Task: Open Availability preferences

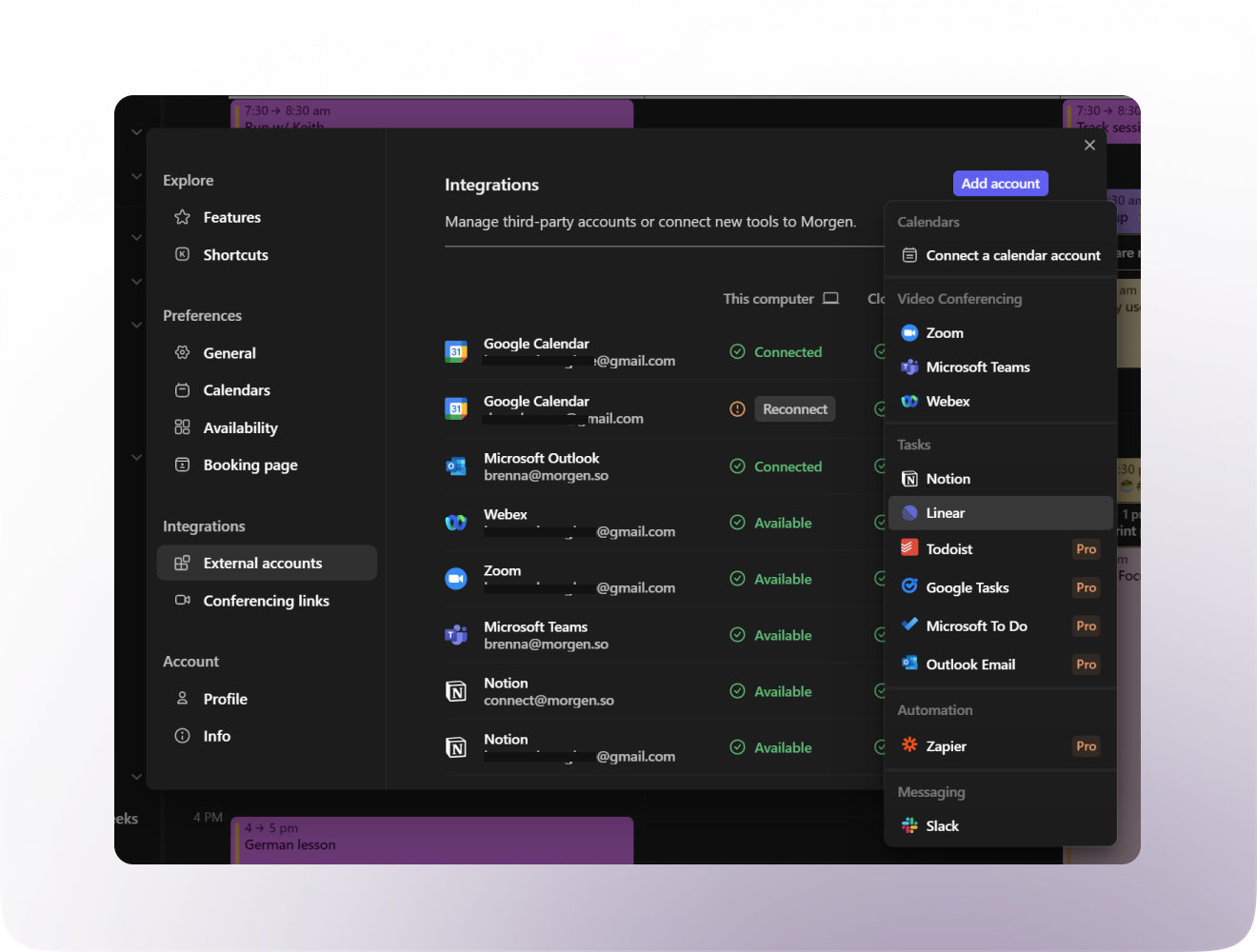Action: click(267, 427)
